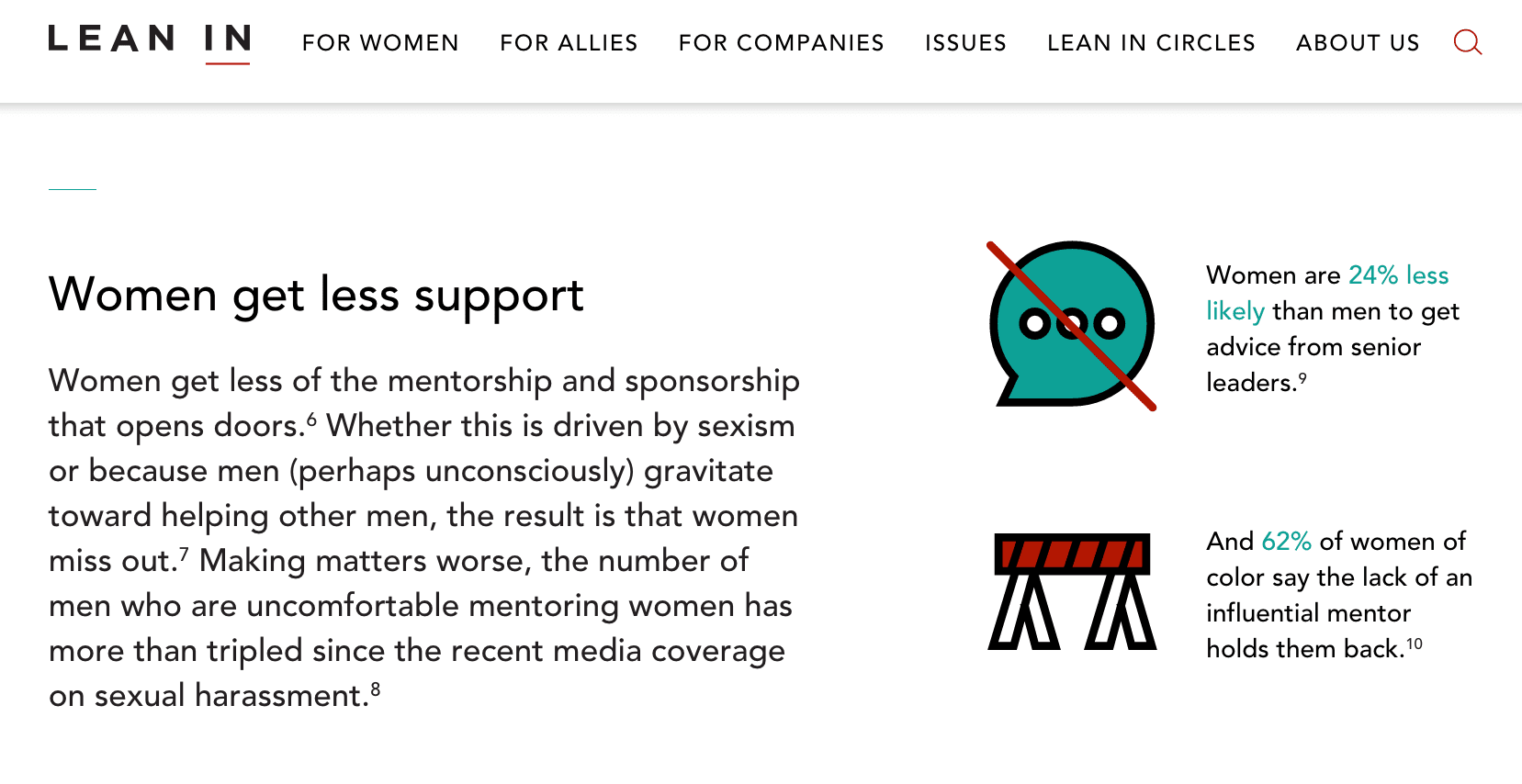The height and width of the screenshot is (784, 1522).
Task: Click the '24% less likely' highlighted text
Action: click(x=1327, y=293)
